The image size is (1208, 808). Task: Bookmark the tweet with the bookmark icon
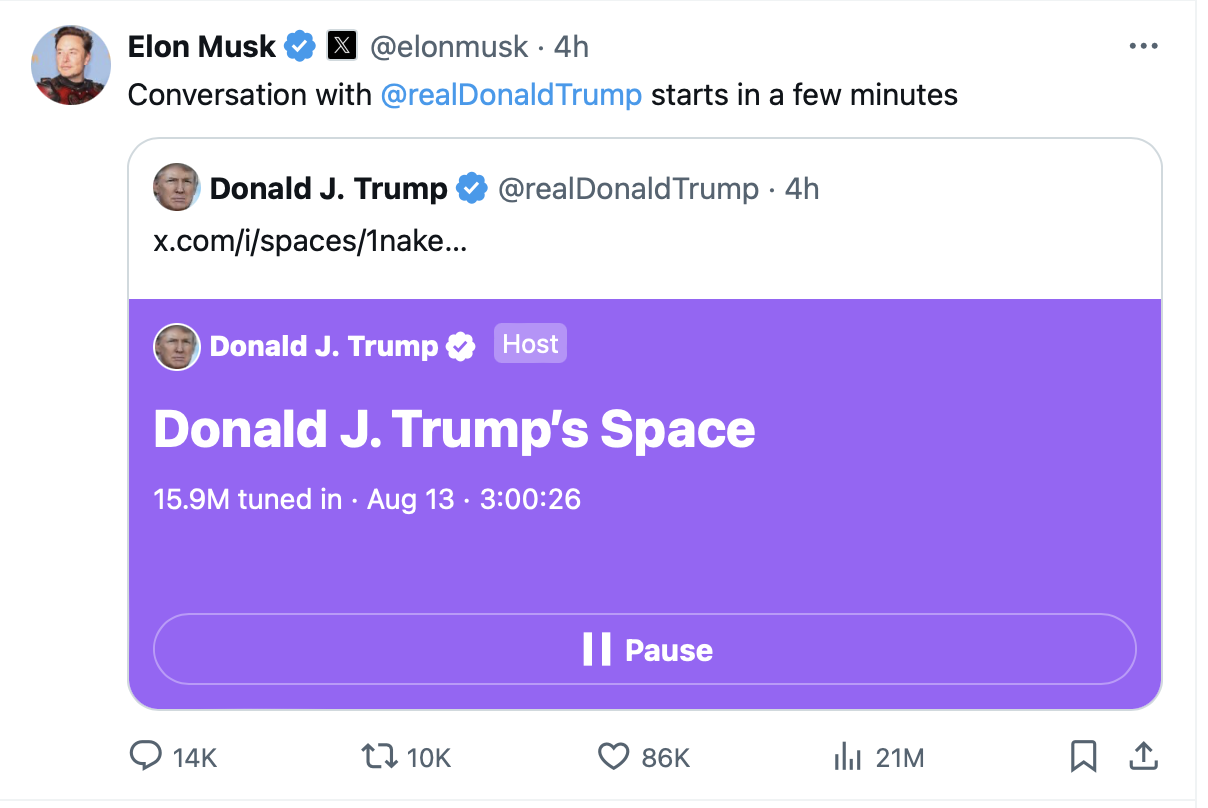click(1082, 757)
